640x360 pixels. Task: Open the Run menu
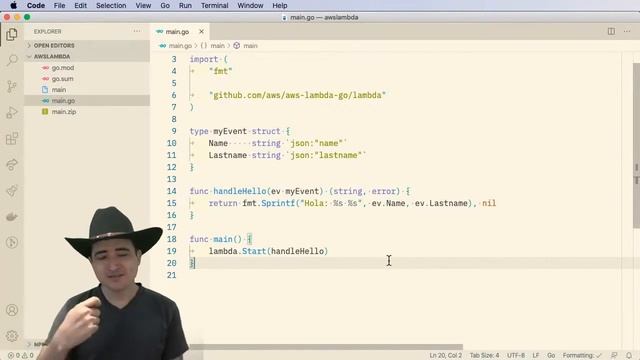(x=185, y=5)
